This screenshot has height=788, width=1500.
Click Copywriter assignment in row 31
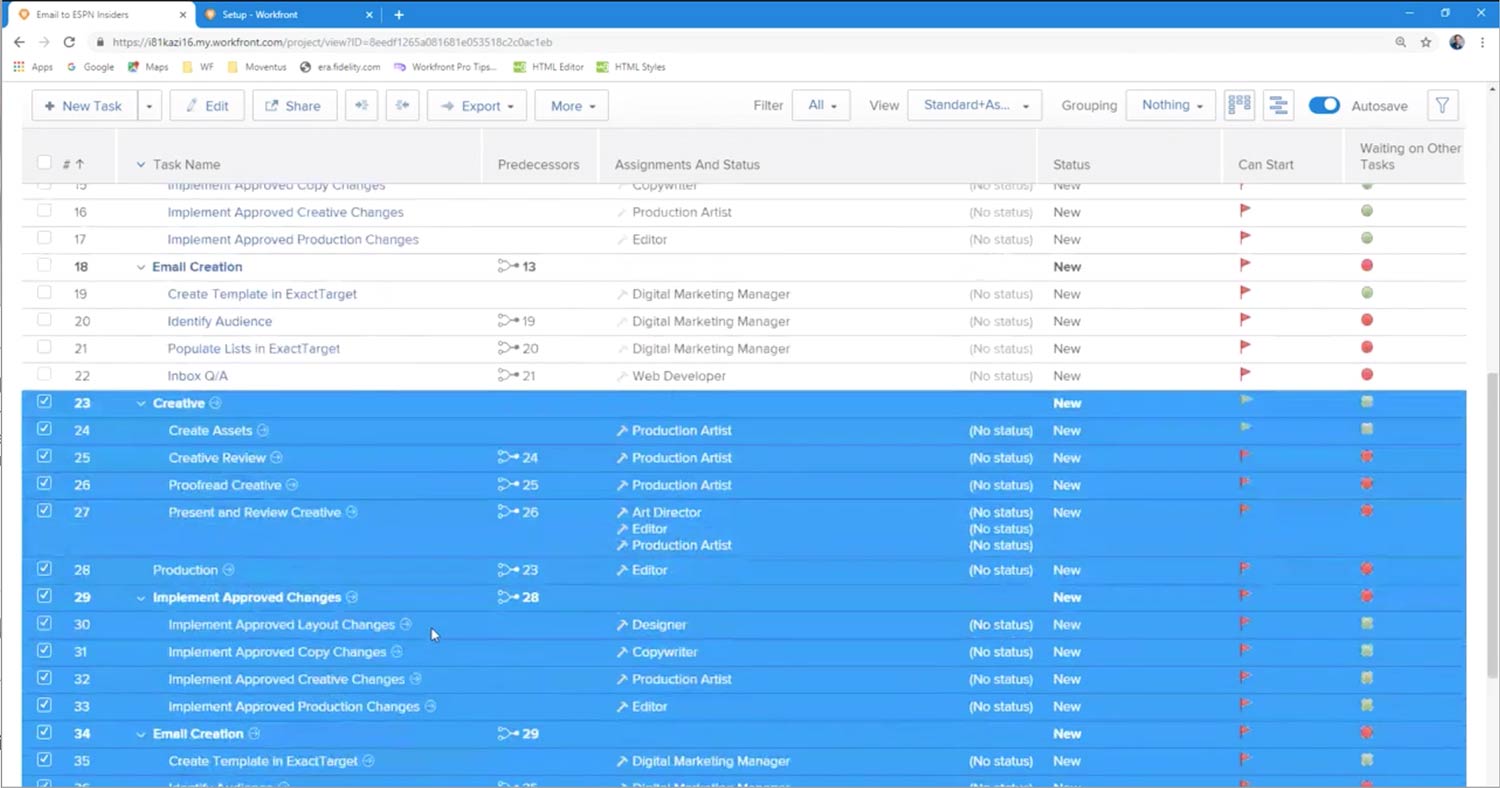pos(665,652)
